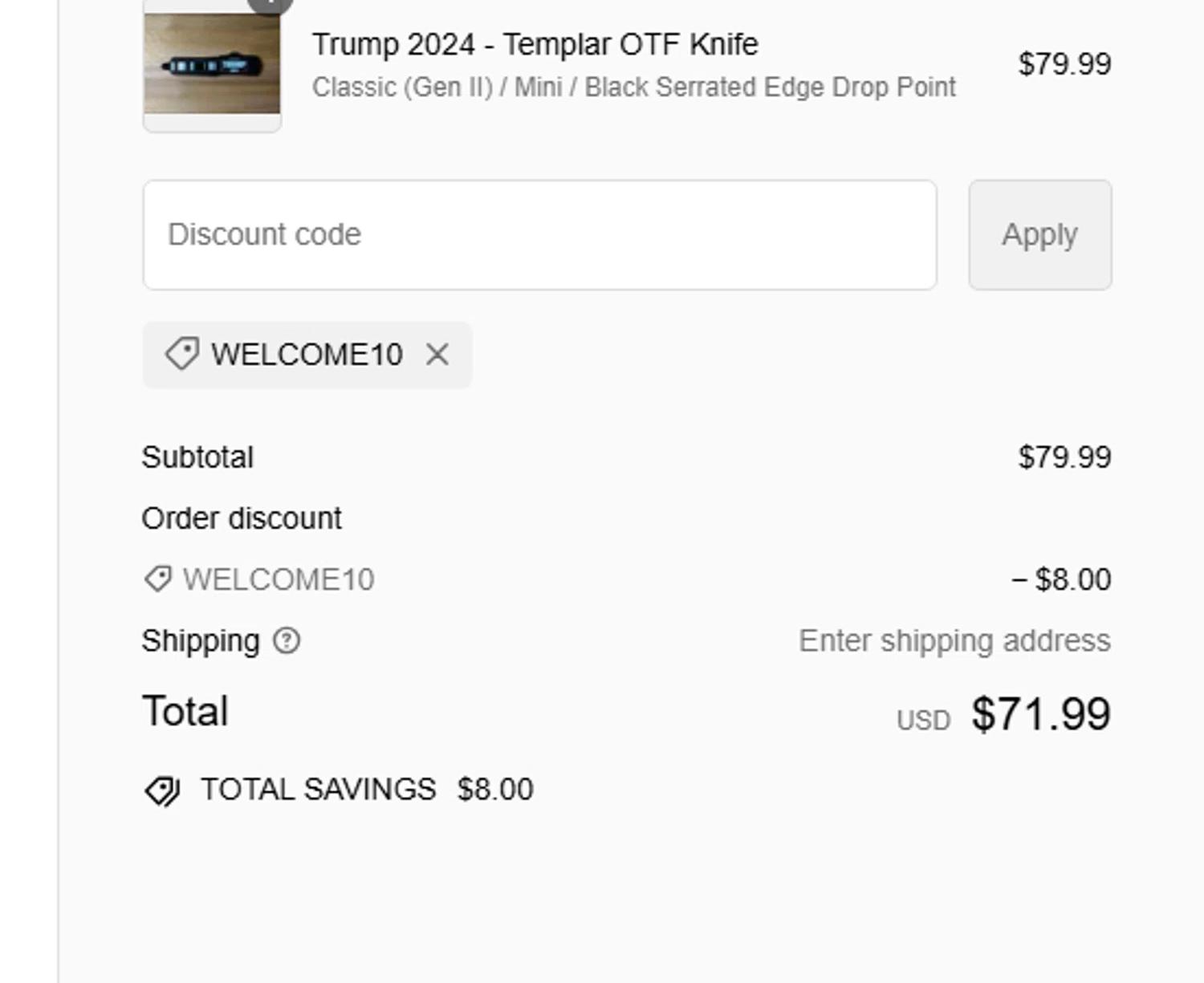The image size is (1204, 983).
Task: Click the Subtotal amount $79.99
Action: [x=1064, y=457]
